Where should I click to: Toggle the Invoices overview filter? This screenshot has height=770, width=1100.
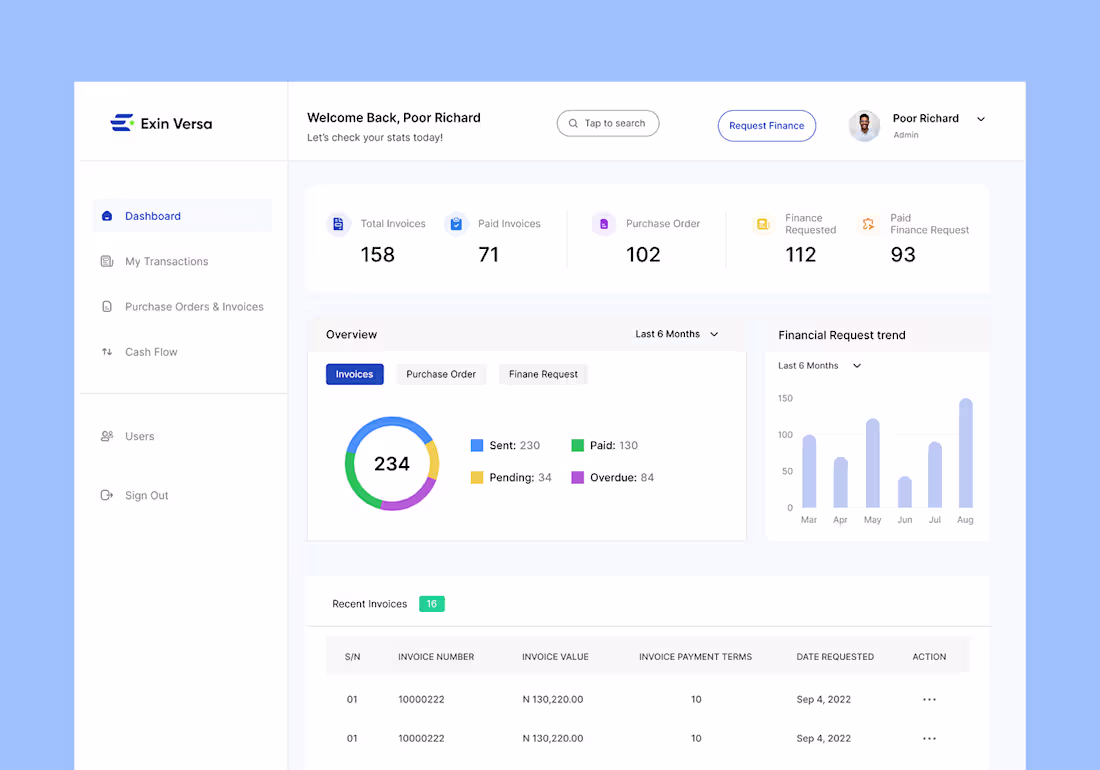pyautogui.click(x=354, y=374)
